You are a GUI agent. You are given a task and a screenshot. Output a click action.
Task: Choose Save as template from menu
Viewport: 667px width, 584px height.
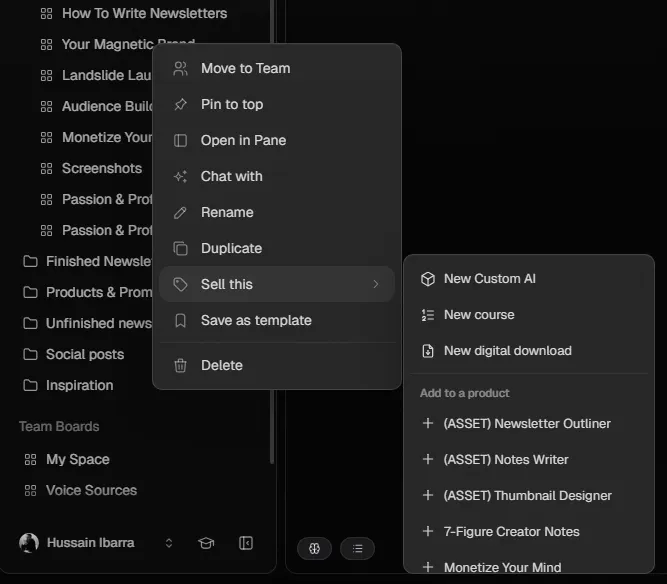[276, 320]
